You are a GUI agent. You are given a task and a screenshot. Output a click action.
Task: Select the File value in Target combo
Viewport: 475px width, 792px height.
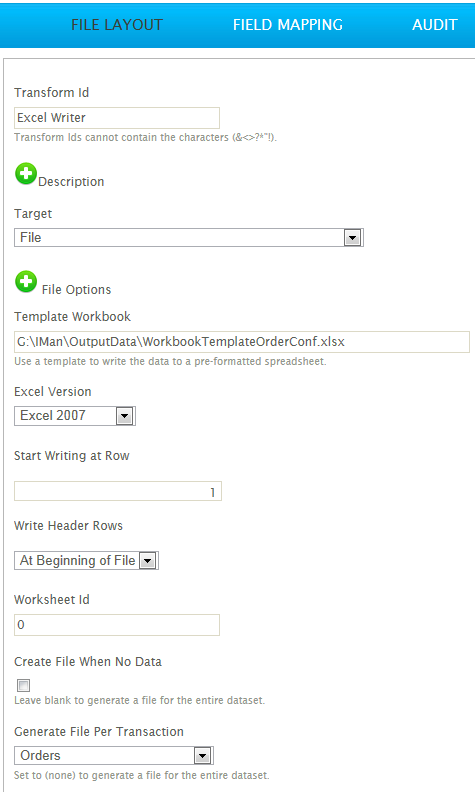click(x=31, y=237)
